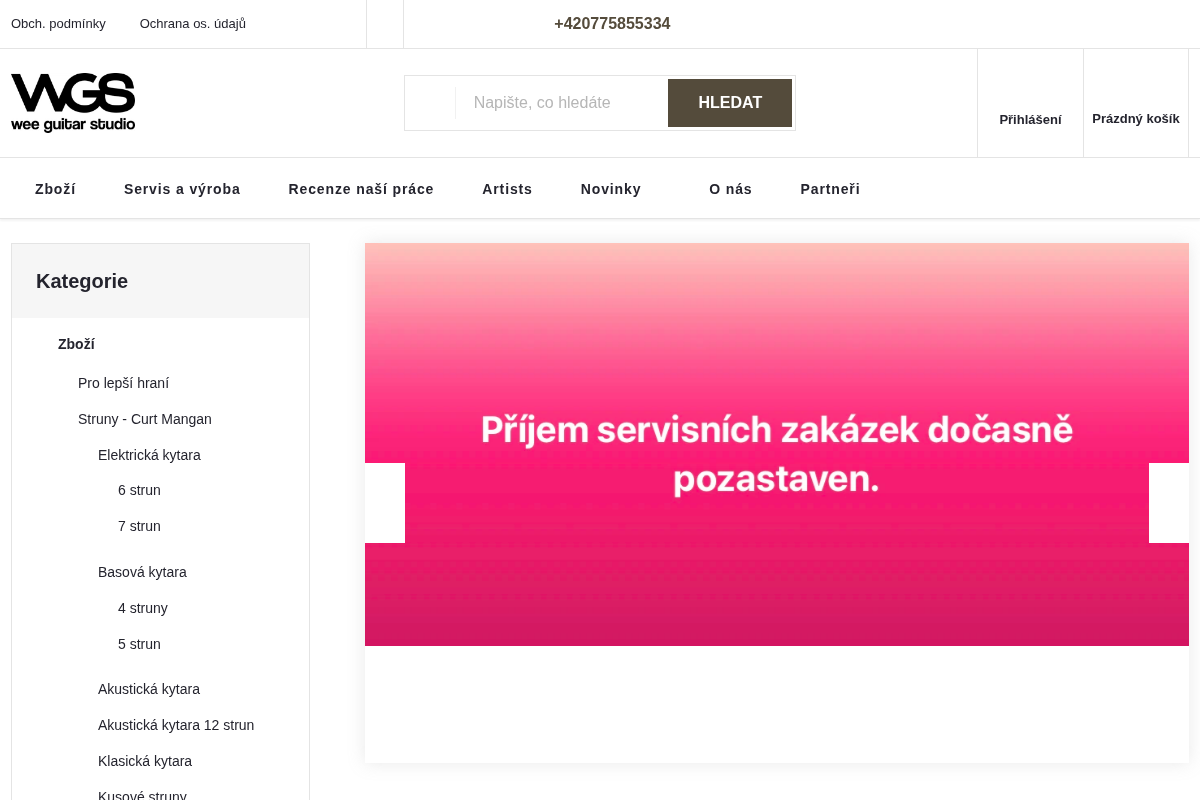Viewport: 1200px width, 800px height.
Task: Select Zboží in the Kategorie sidebar
Action: tap(76, 344)
